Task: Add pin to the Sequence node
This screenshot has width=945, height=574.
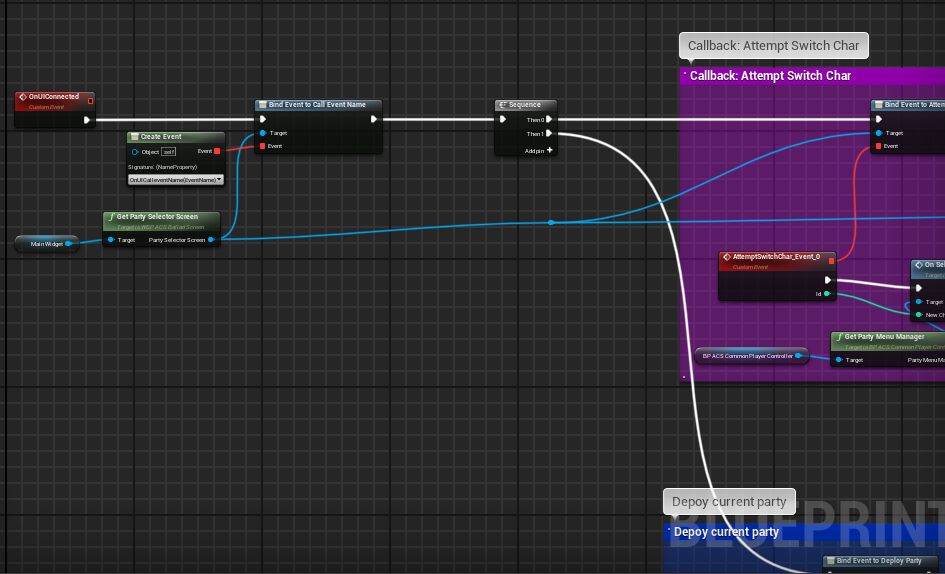Action: tap(539, 150)
